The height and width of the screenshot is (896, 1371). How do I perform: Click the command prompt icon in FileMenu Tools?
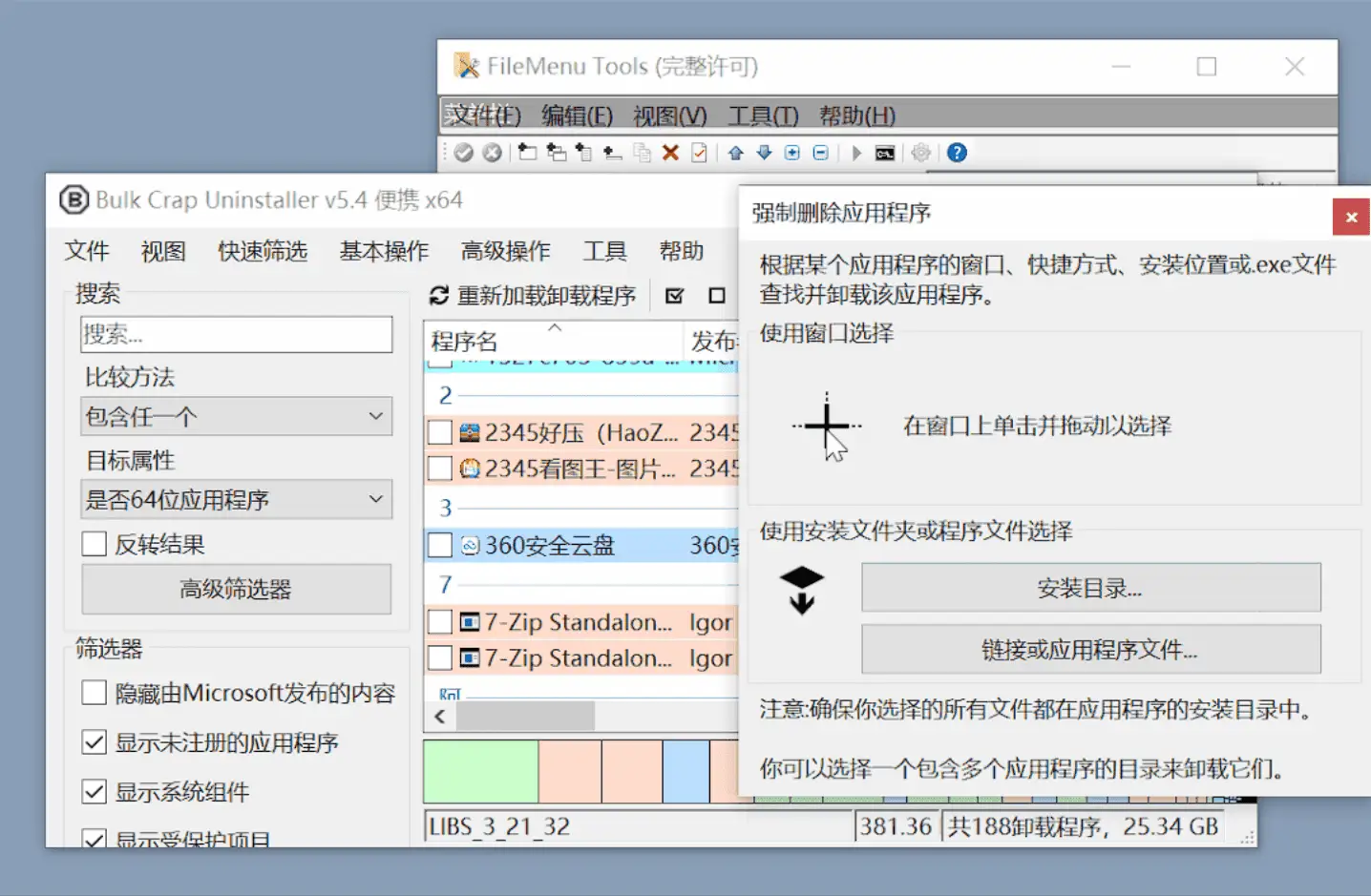pyautogui.click(x=885, y=153)
